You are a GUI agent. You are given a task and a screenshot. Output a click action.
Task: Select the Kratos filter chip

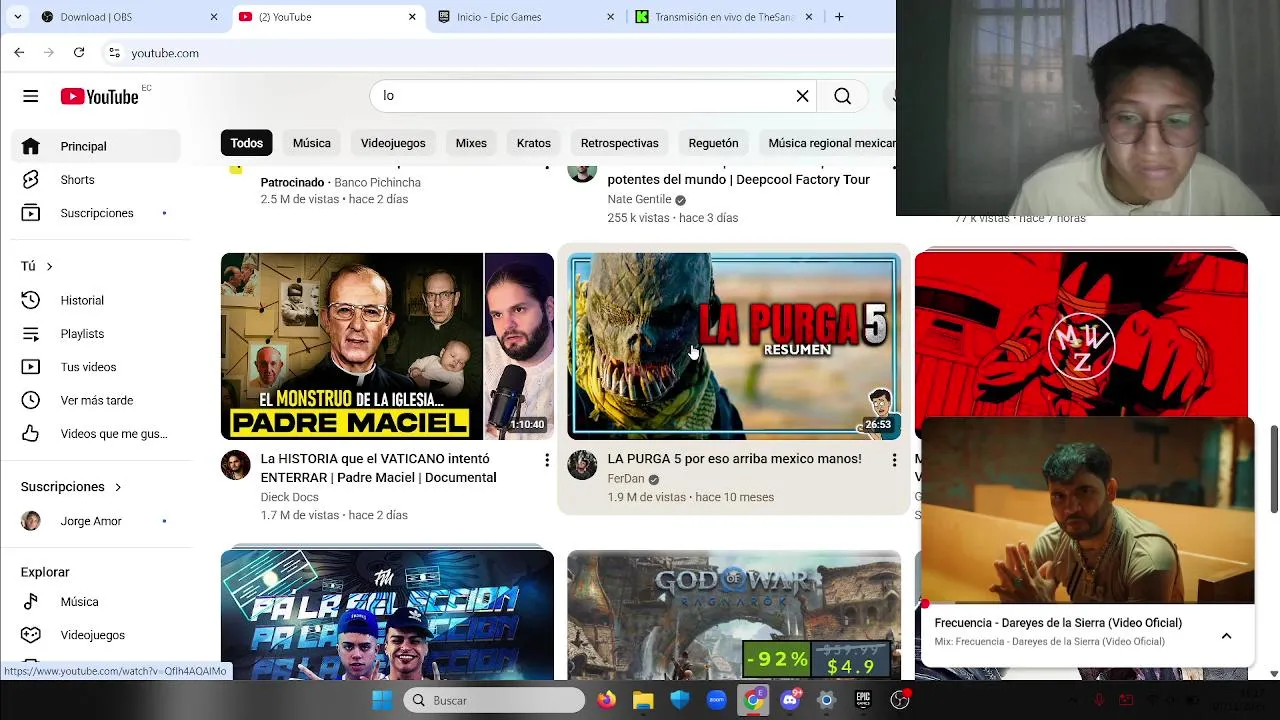coord(534,143)
